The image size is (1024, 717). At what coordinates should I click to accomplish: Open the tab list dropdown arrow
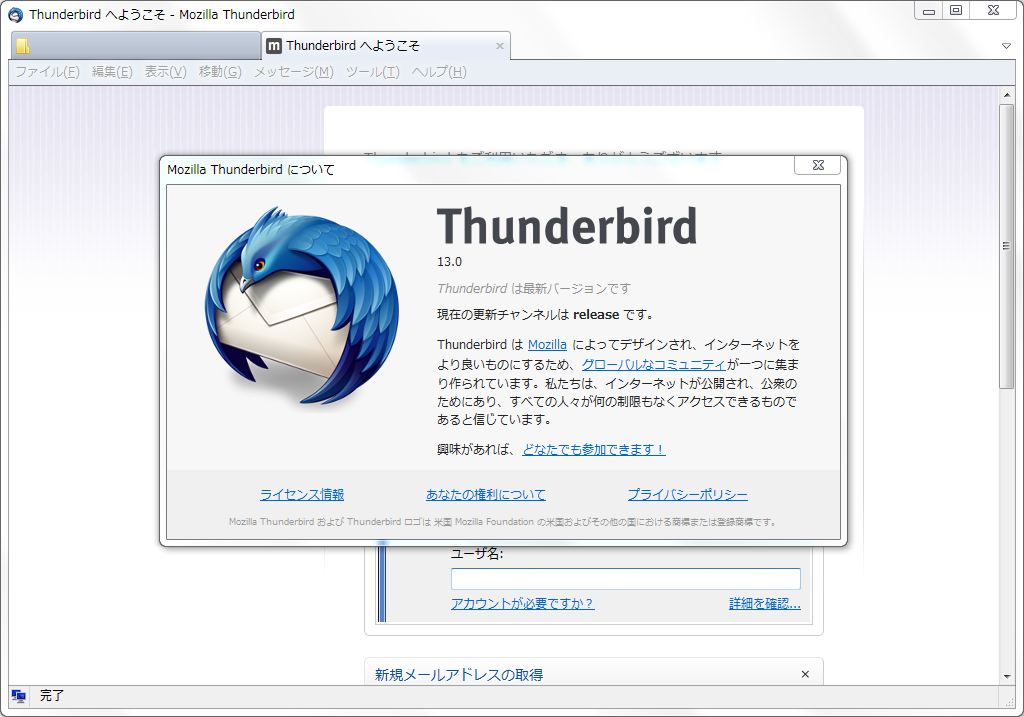[x=1006, y=45]
